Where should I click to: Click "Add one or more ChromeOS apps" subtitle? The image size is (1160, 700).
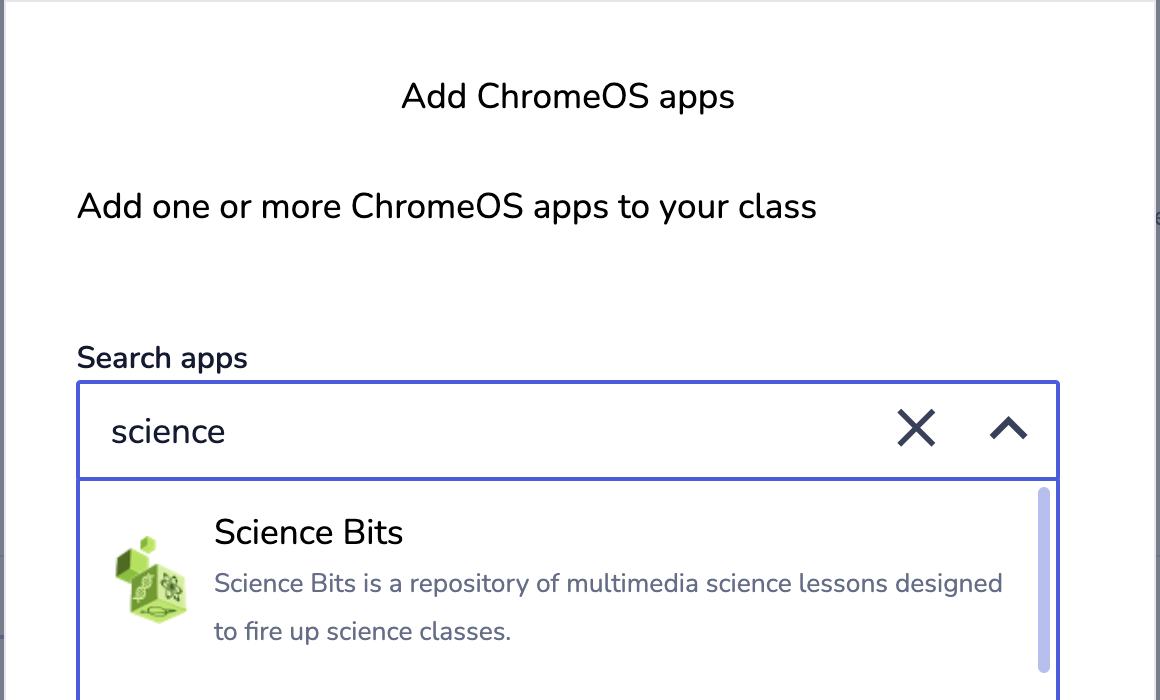coord(447,206)
